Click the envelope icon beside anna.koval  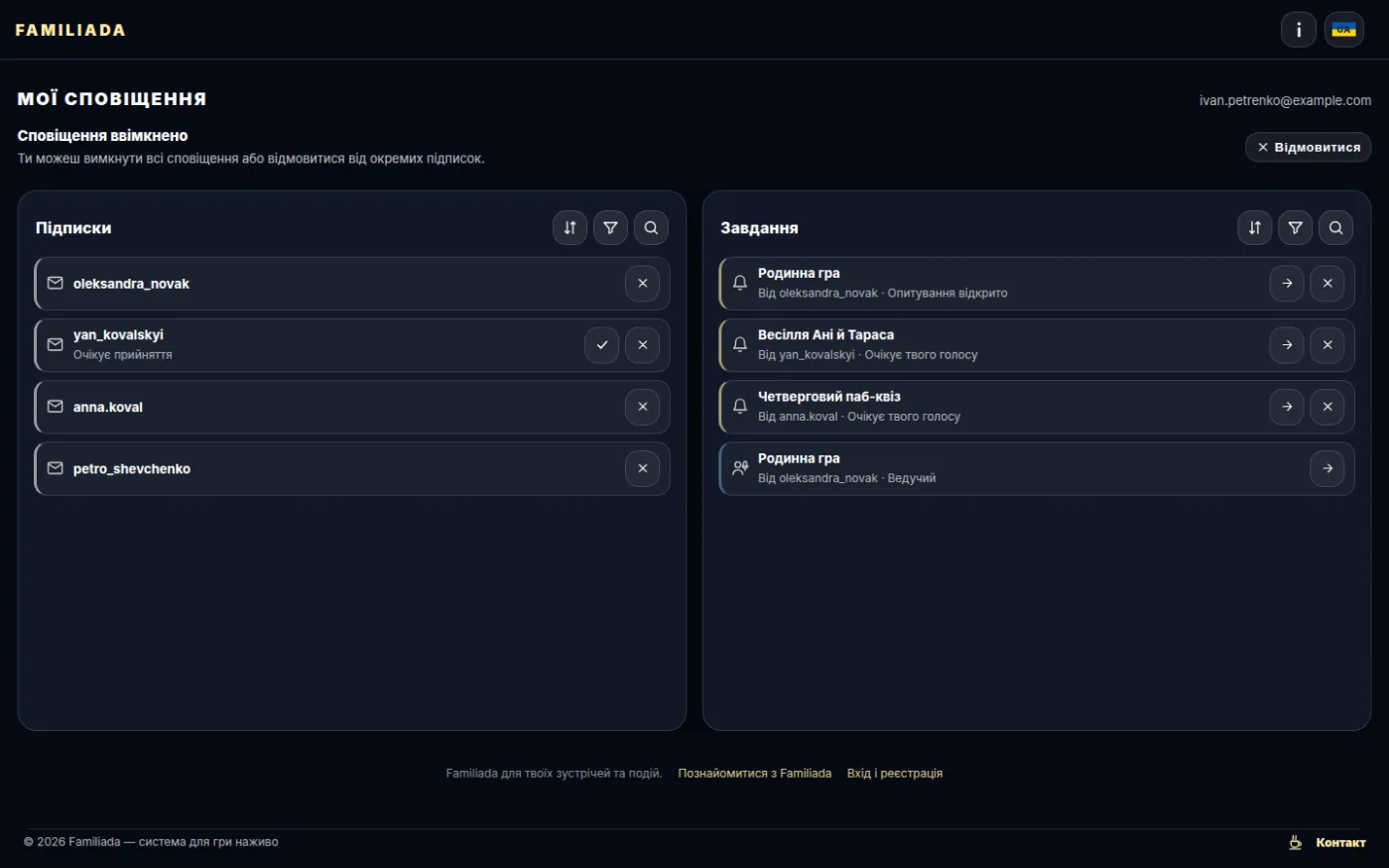point(55,407)
